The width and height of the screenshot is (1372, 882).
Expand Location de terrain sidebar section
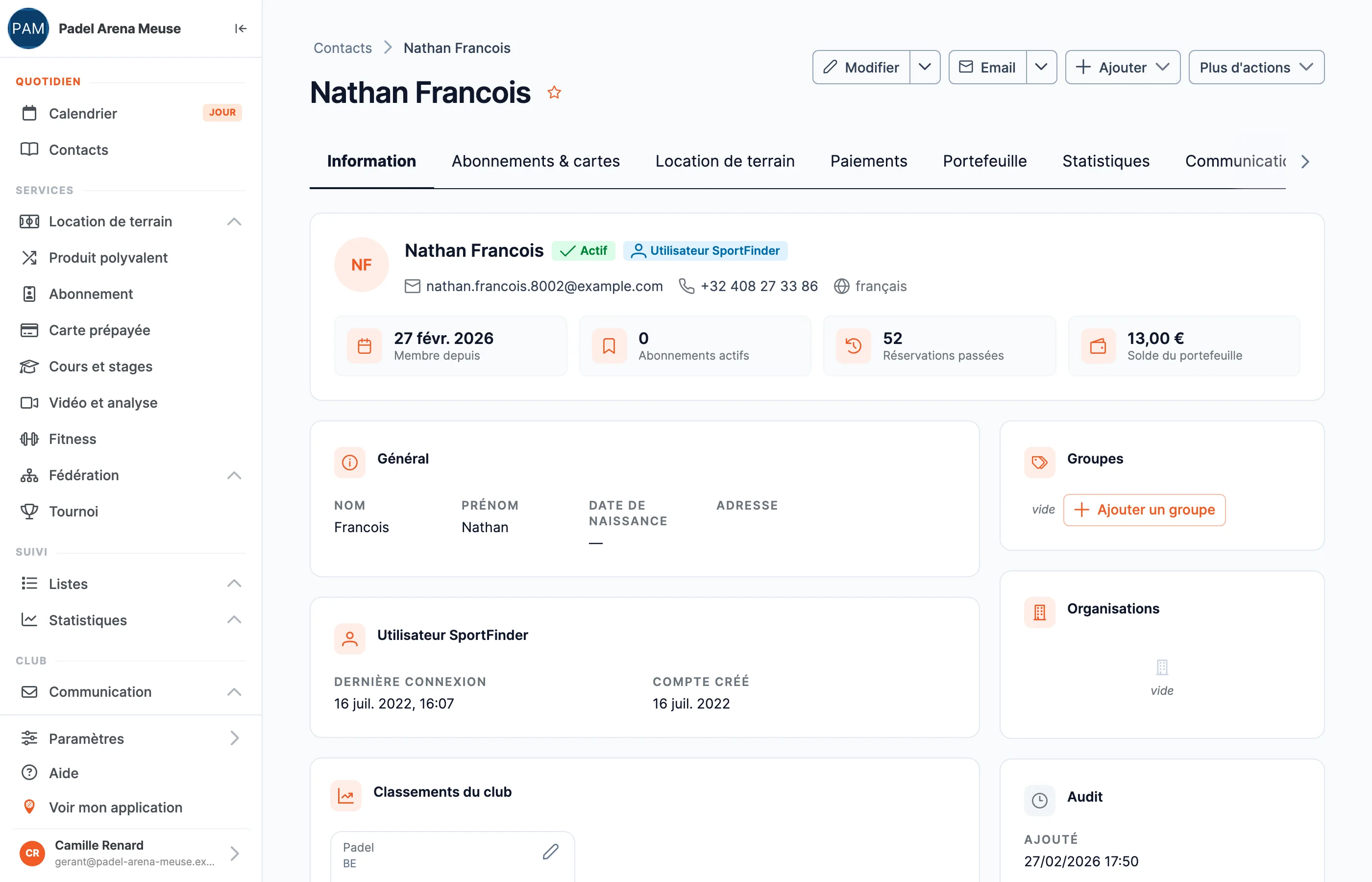131,221
